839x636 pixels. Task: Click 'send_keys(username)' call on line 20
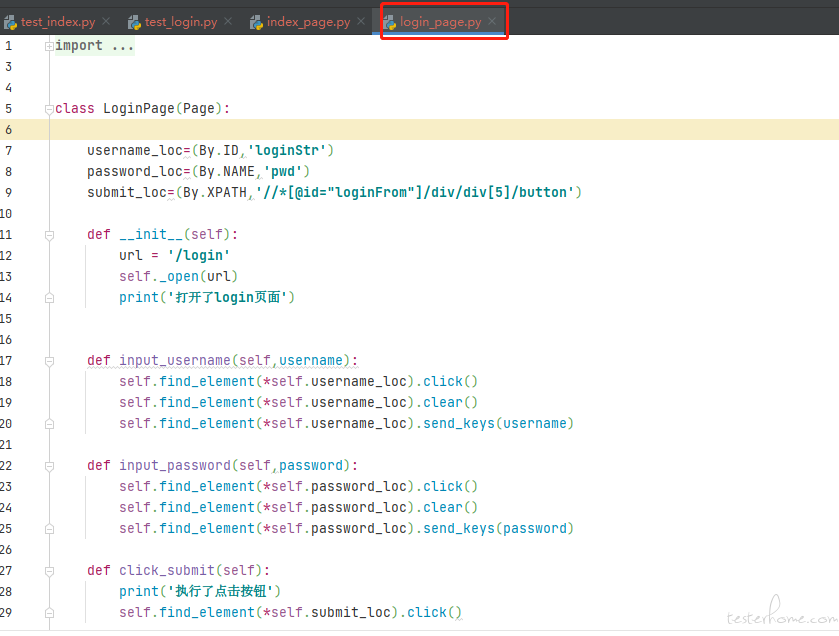pos(498,424)
